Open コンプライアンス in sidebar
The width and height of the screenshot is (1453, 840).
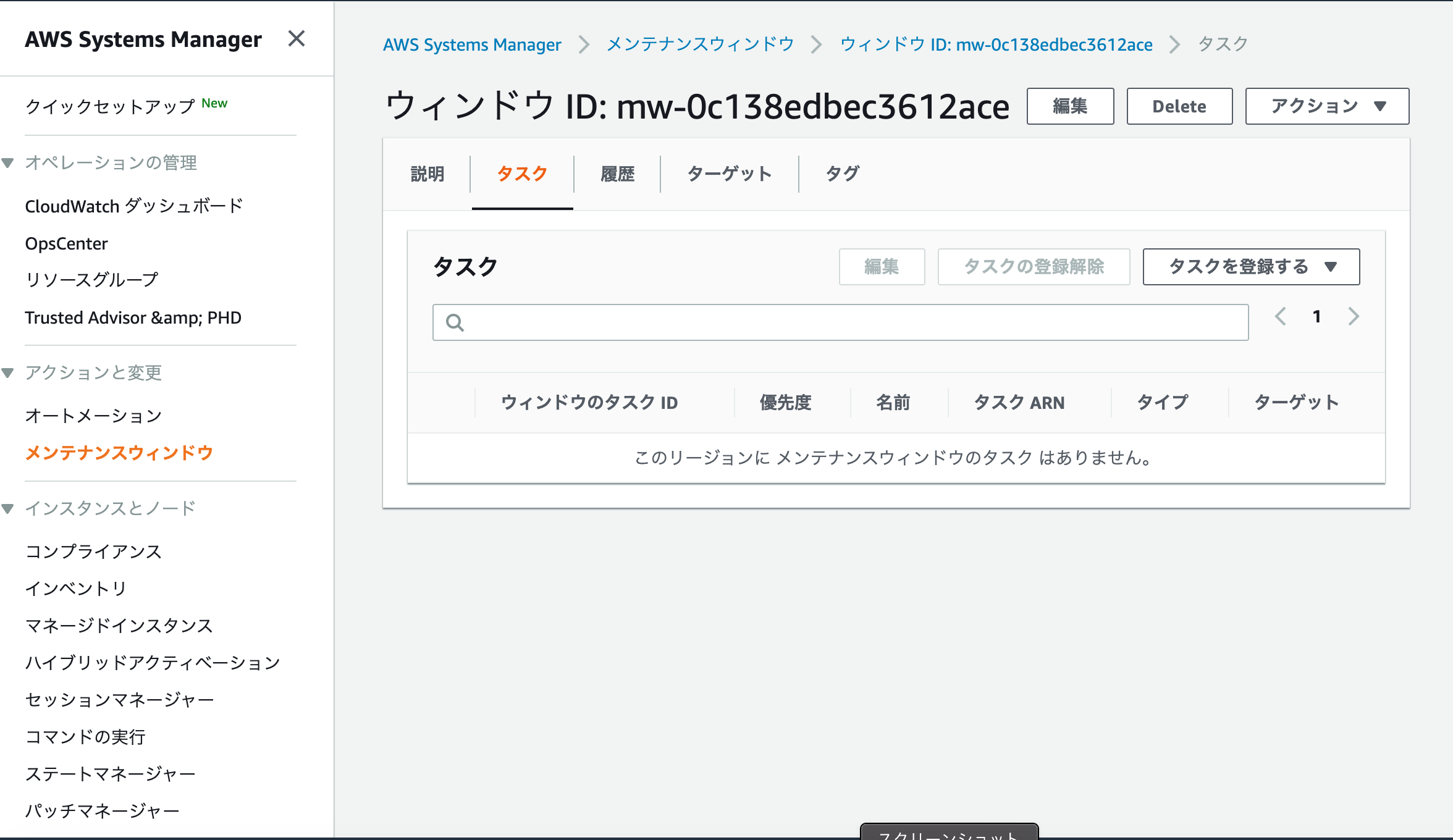pos(93,552)
